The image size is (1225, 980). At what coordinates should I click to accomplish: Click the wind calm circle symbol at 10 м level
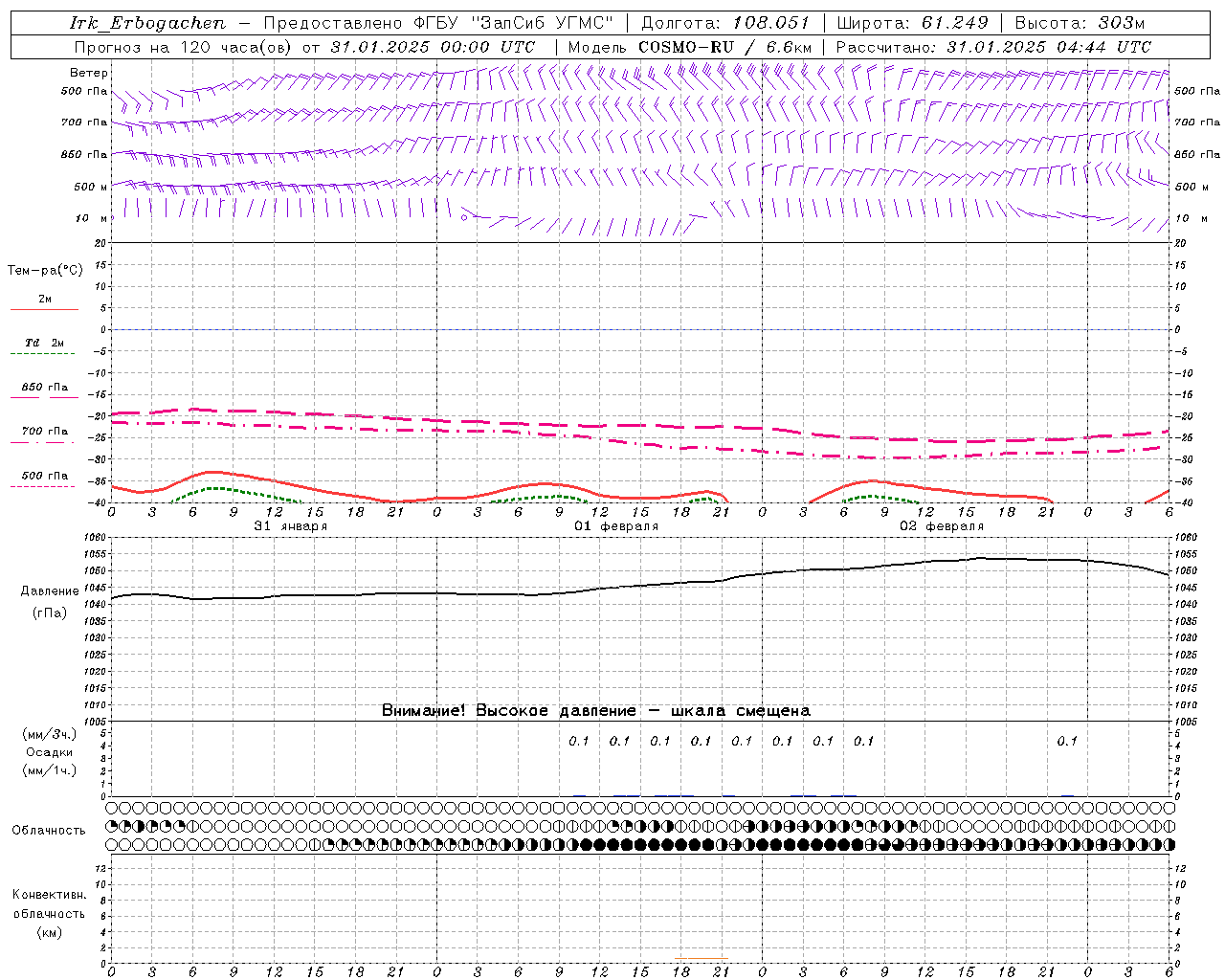[464, 218]
